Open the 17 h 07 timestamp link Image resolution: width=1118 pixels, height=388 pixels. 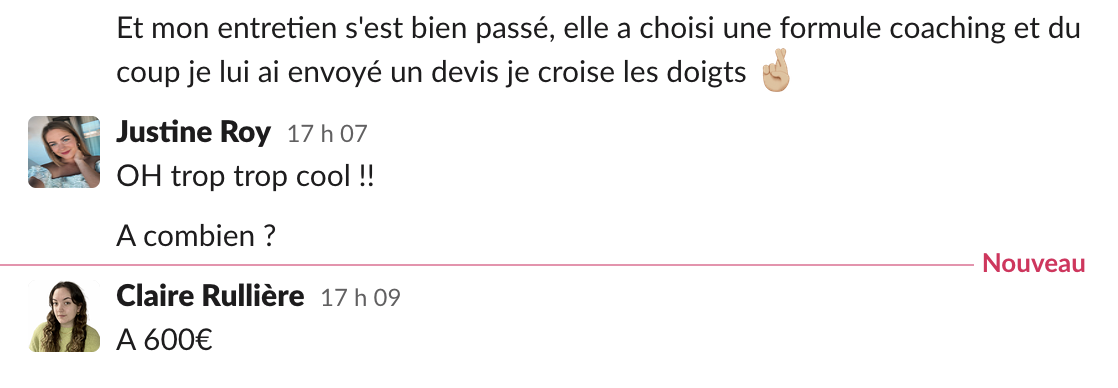point(327,134)
